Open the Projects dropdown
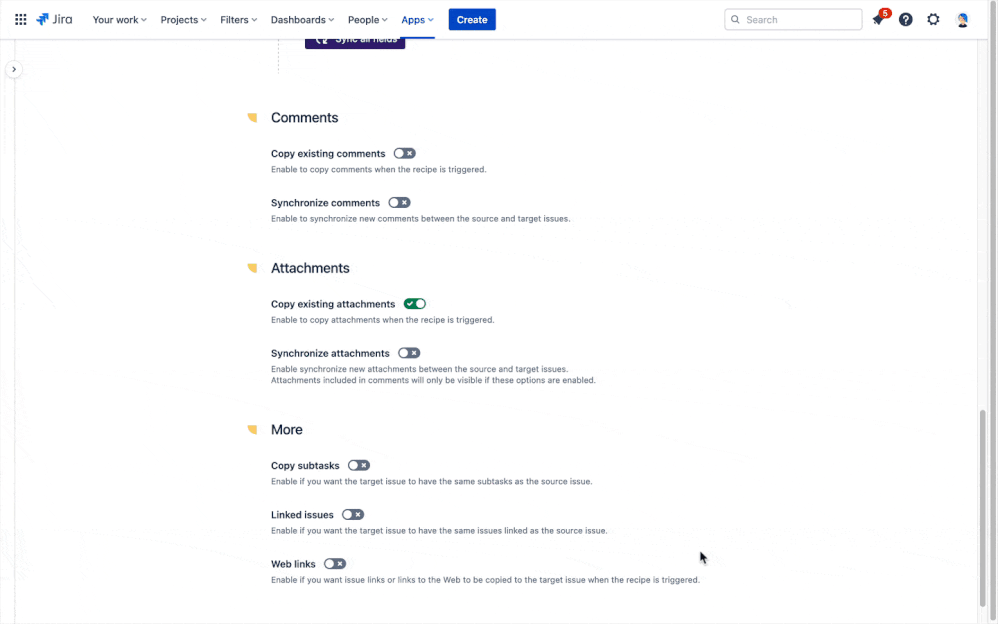The image size is (998, 624). coord(182,19)
